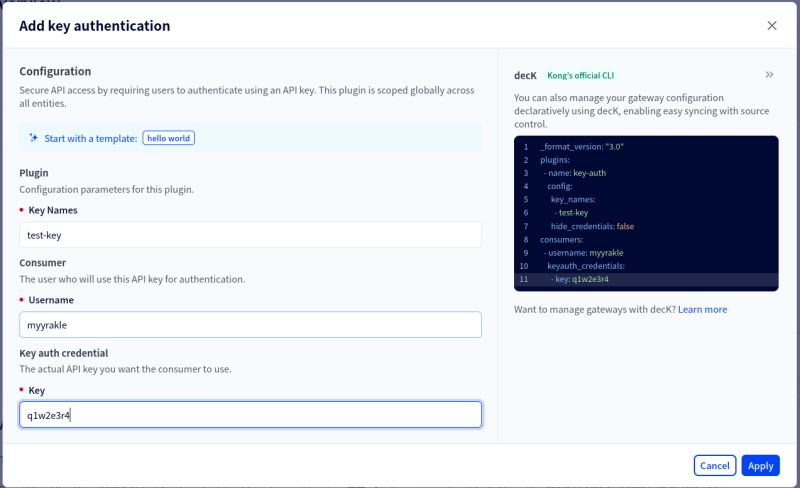Close the Add key authentication dialog
The height and width of the screenshot is (488, 800).
click(x=771, y=26)
